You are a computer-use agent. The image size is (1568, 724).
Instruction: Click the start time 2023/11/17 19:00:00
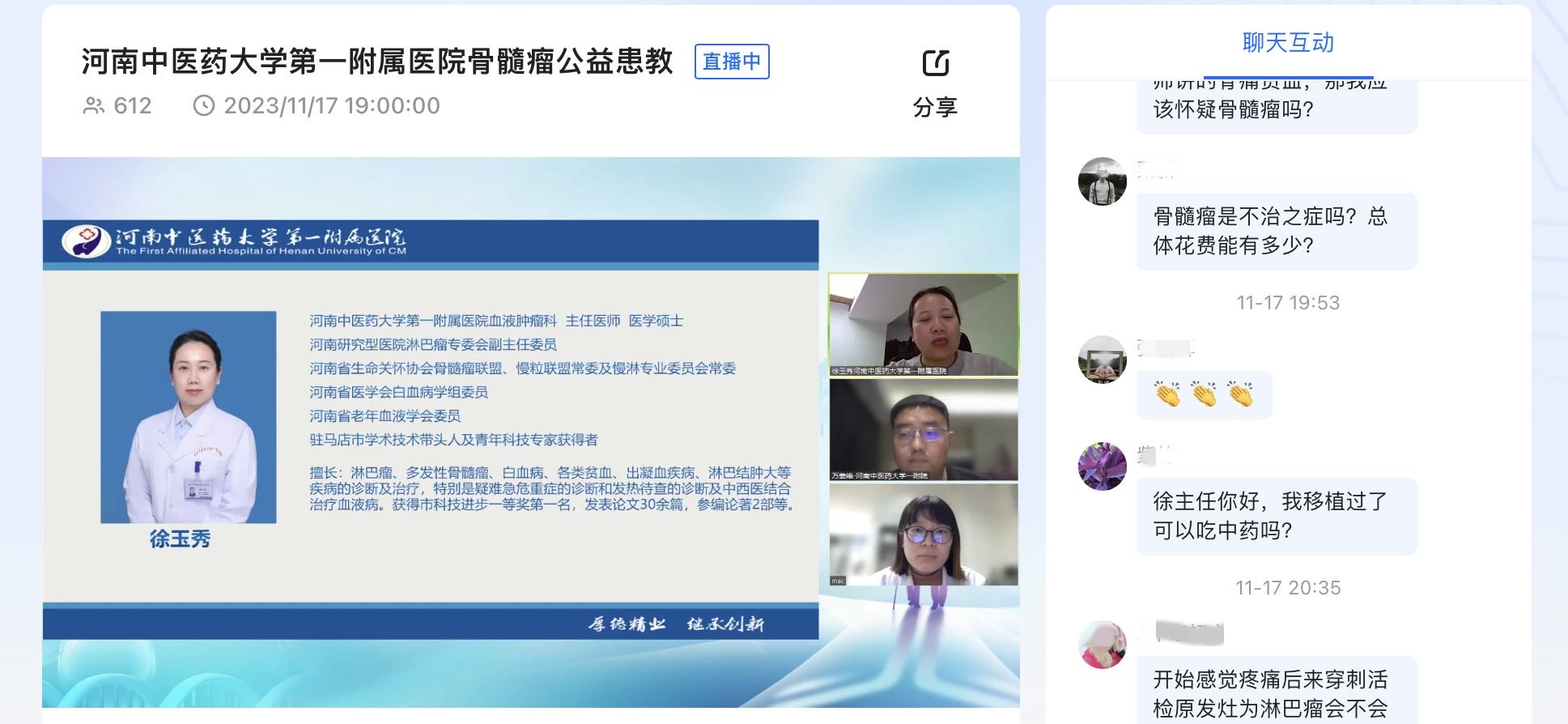[332, 106]
